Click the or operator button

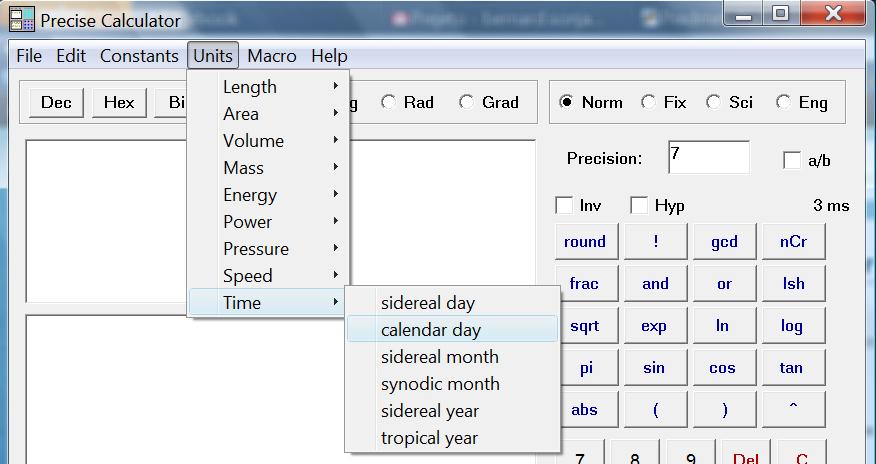tap(725, 284)
